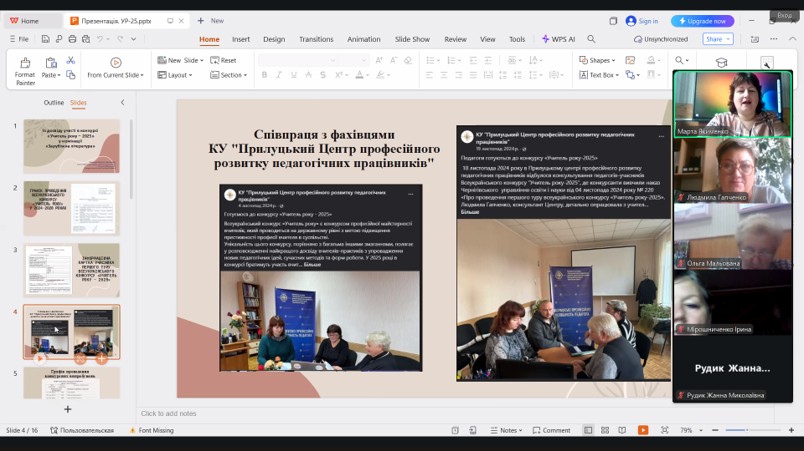The width and height of the screenshot is (804, 451).
Task: Switch to Outline view in side panel
Action: click(53, 102)
